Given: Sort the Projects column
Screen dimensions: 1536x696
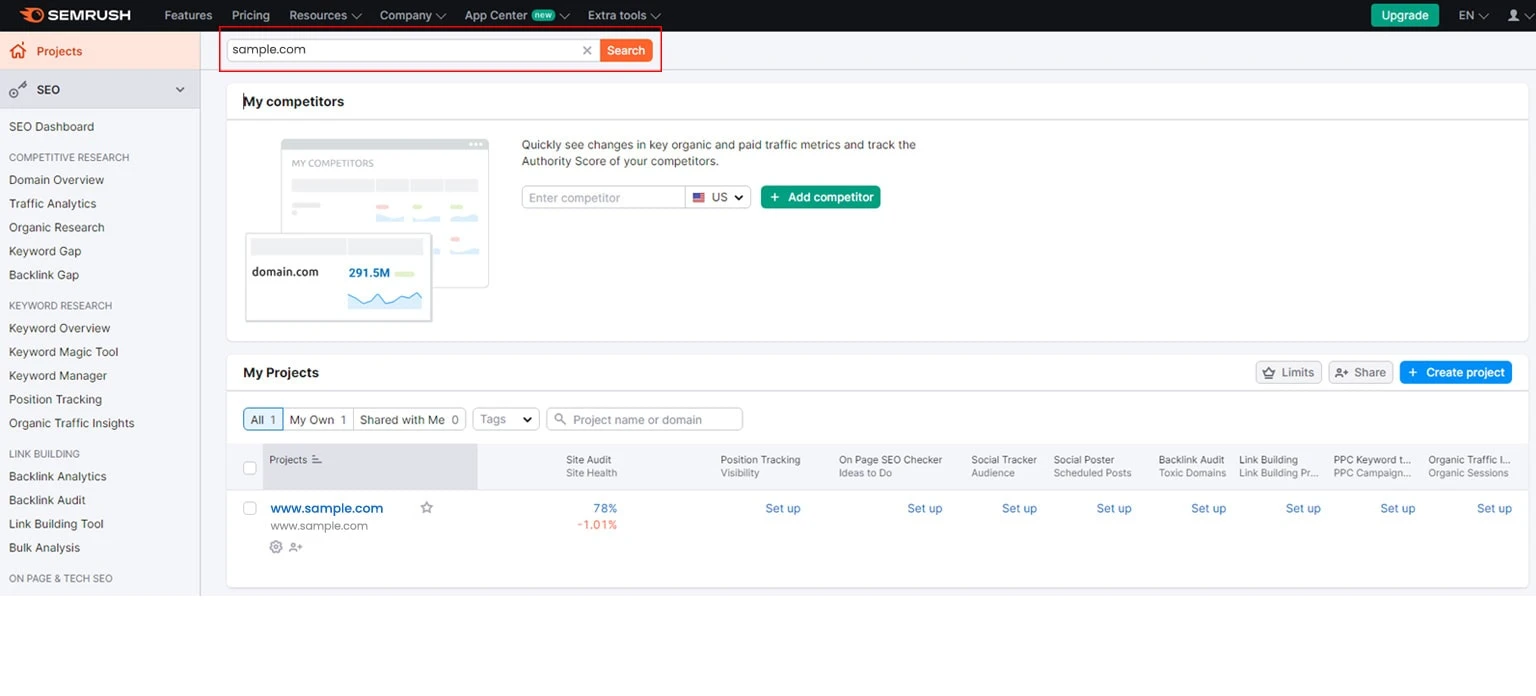Looking at the screenshot, I should pyautogui.click(x=317, y=460).
